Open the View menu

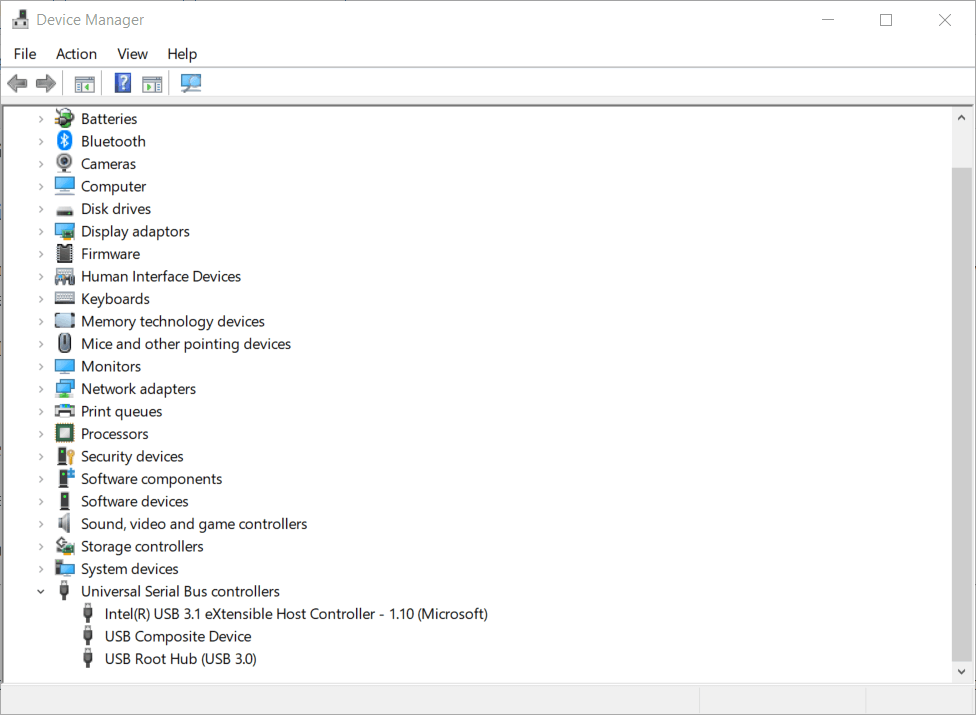[133, 54]
